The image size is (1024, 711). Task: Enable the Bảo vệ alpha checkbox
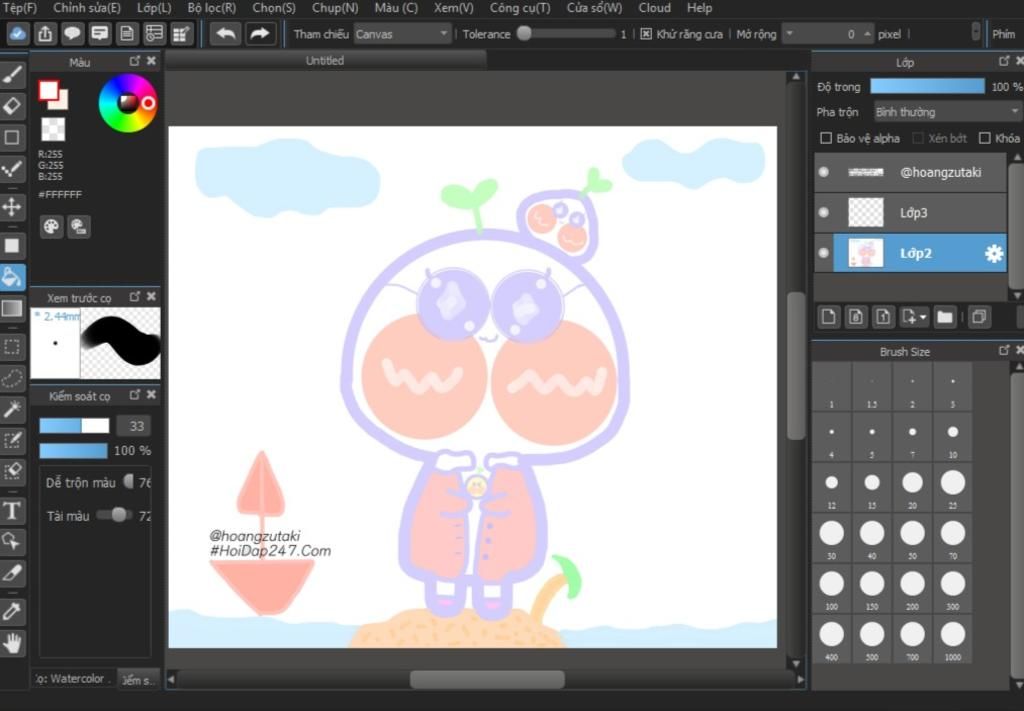[x=826, y=138]
